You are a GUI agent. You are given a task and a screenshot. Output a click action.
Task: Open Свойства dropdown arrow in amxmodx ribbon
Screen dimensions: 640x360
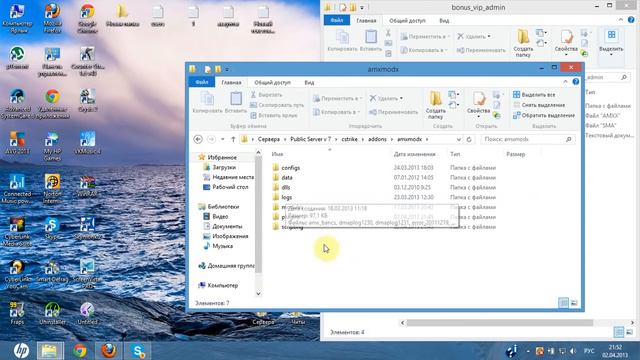pyautogui.click(x=478, y=117)
